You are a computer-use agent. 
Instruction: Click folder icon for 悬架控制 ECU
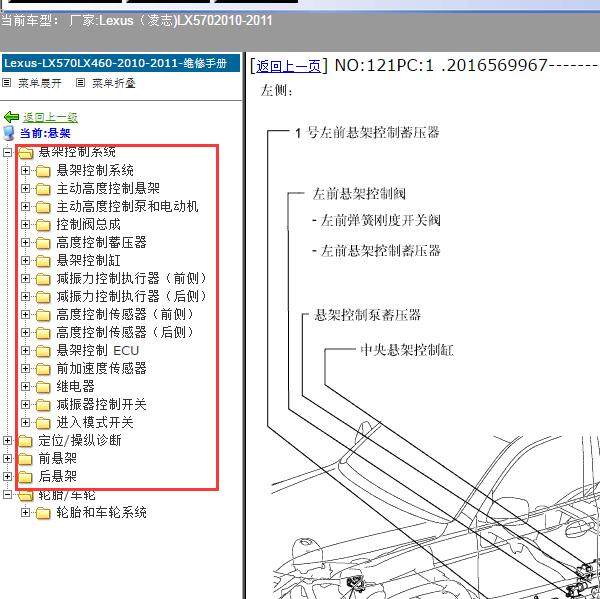[43, 351]
